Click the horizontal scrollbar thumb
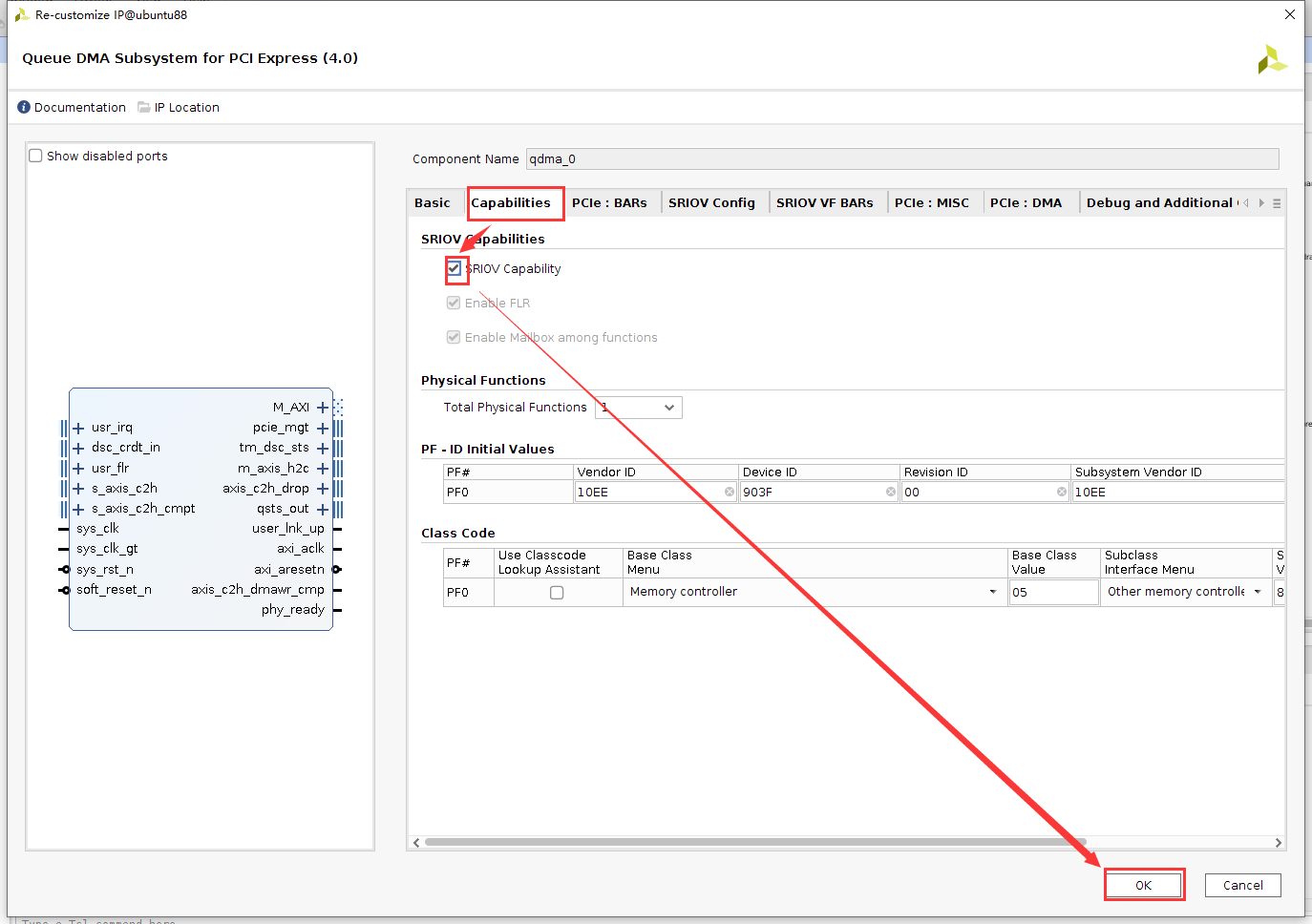The height and width of the screenshot is (924, 1312). [755, 842]
